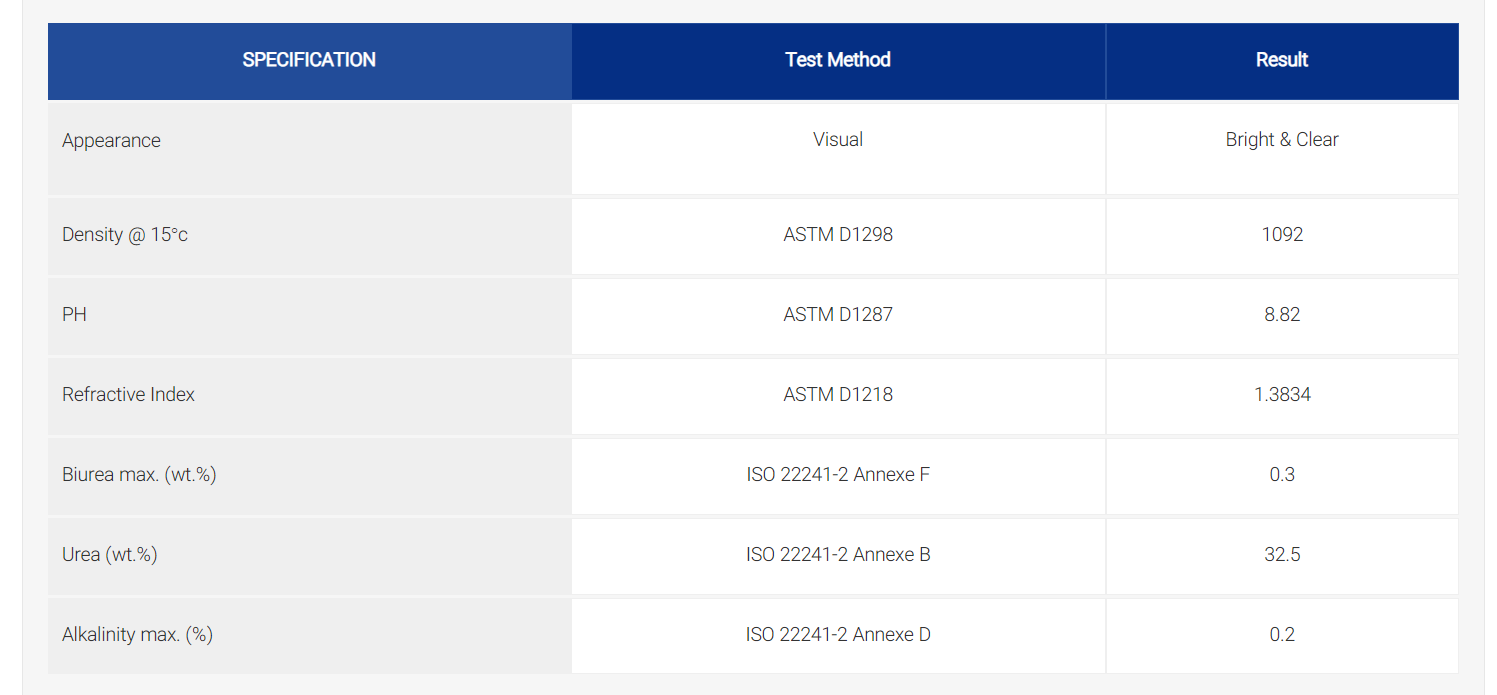The height and width of the screenshot is (695, 1497).
Task: Click the Result column header
Action: tap(1282, 60)
